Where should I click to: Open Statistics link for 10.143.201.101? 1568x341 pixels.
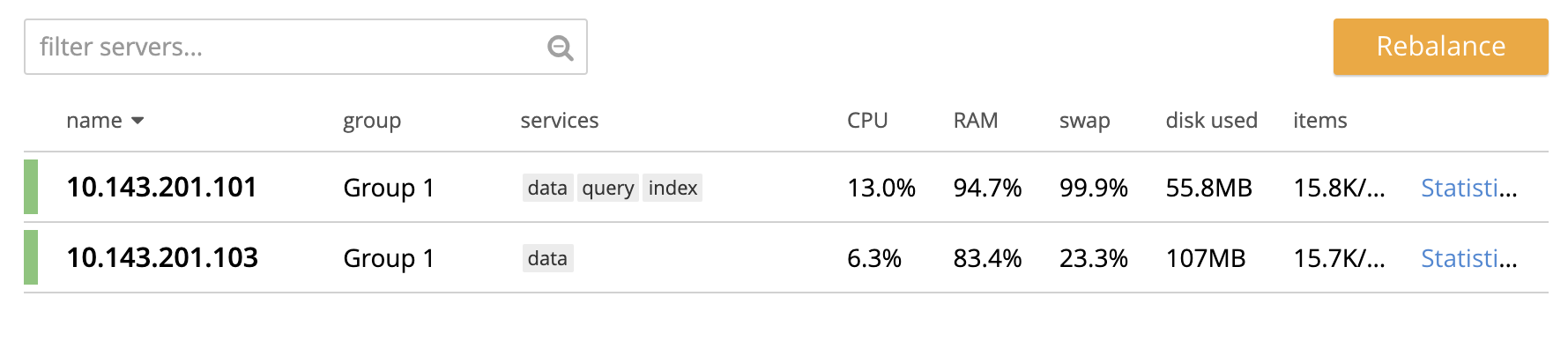coord(1468,188)
